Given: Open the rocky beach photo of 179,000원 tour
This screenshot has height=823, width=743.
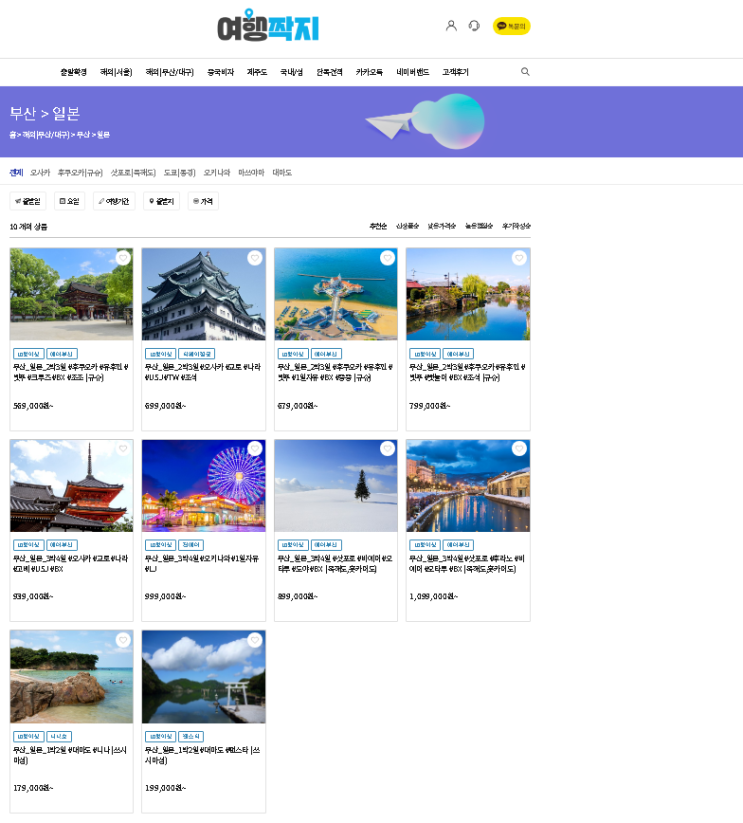Looking at the screenshot, I should (71, 677).
